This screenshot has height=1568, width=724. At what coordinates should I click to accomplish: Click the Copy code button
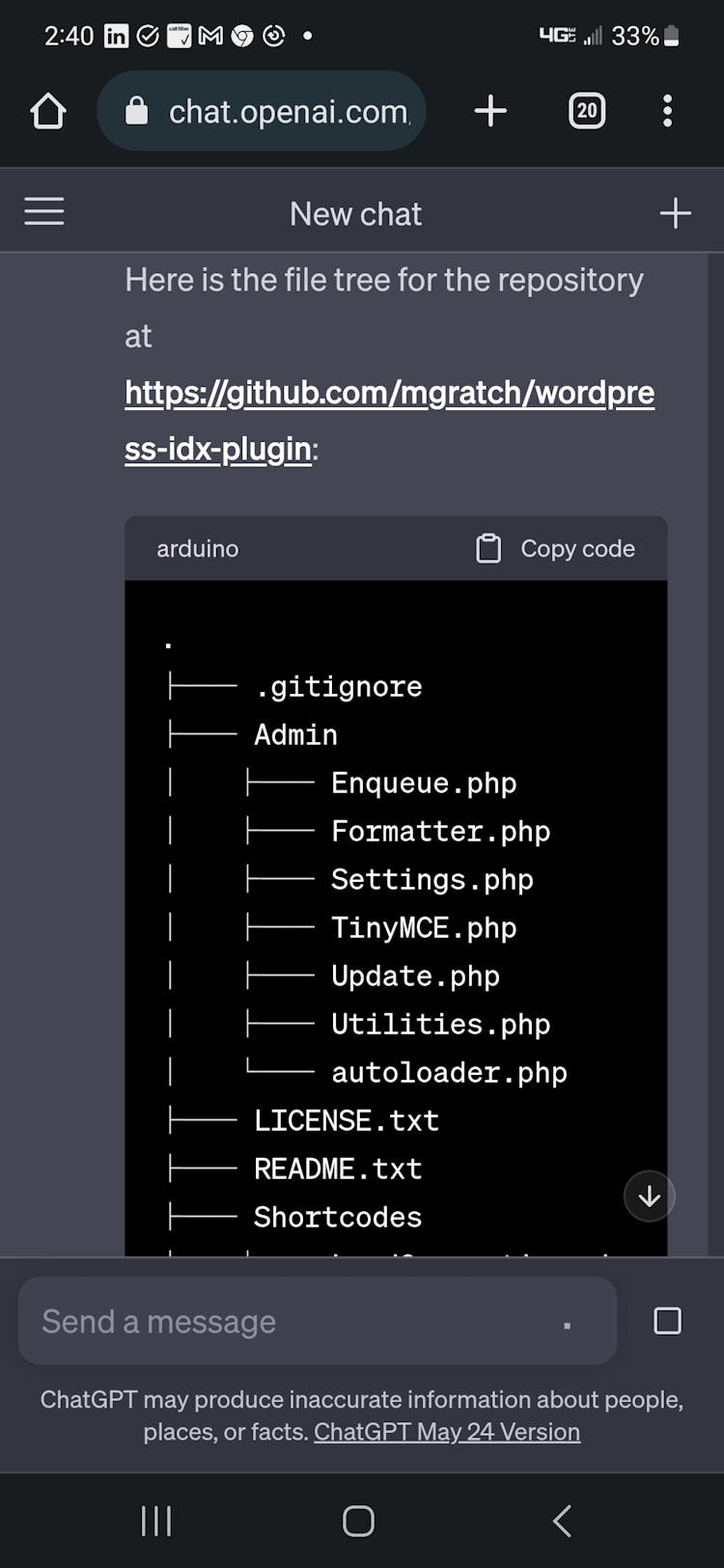coord(576,548)
